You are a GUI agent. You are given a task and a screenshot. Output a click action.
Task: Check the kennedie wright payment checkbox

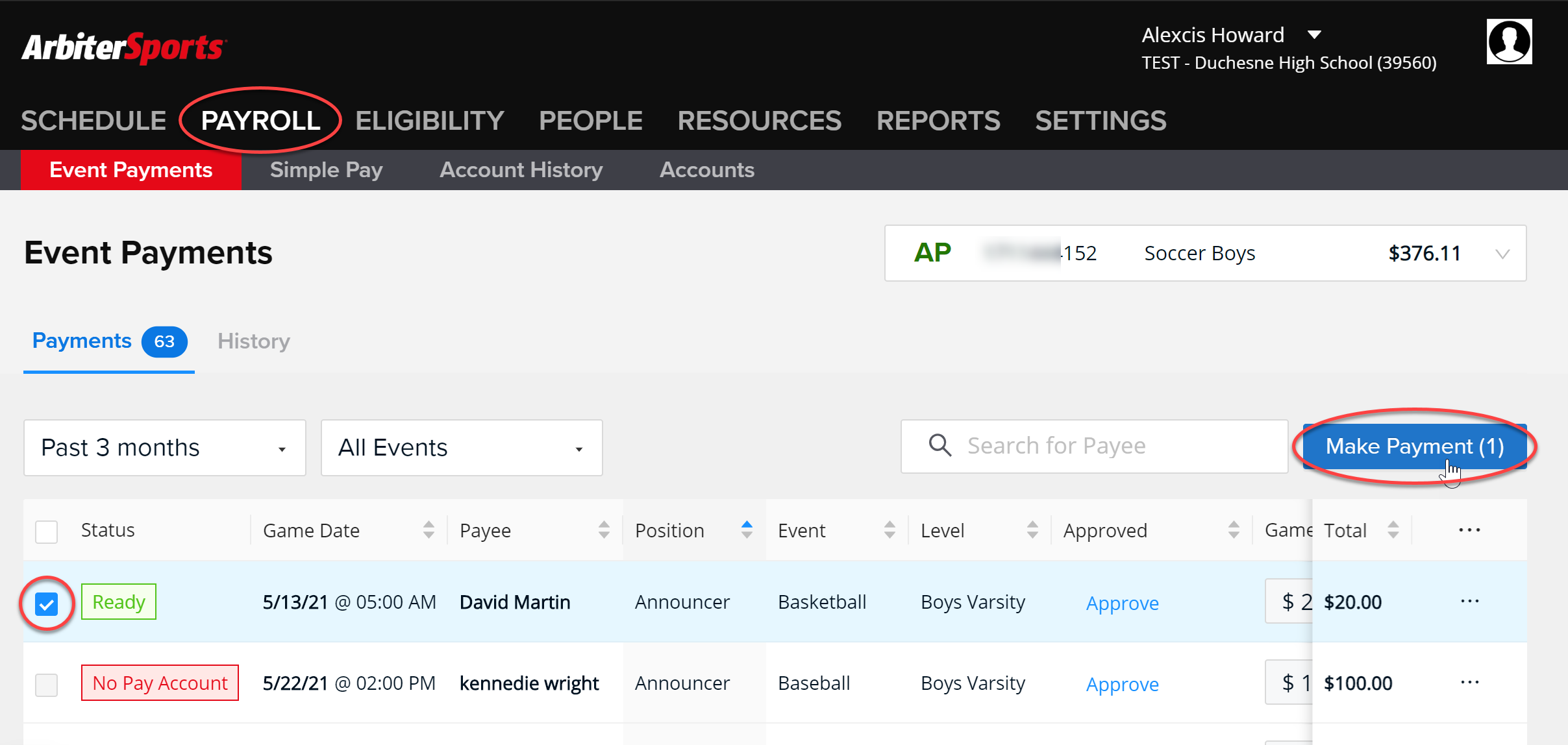(46, 685)
